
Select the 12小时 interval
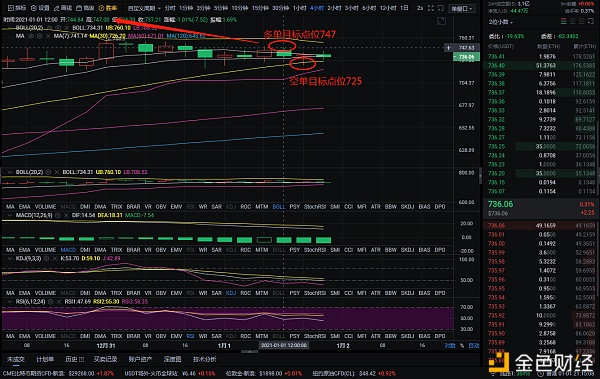pos(387,8)
